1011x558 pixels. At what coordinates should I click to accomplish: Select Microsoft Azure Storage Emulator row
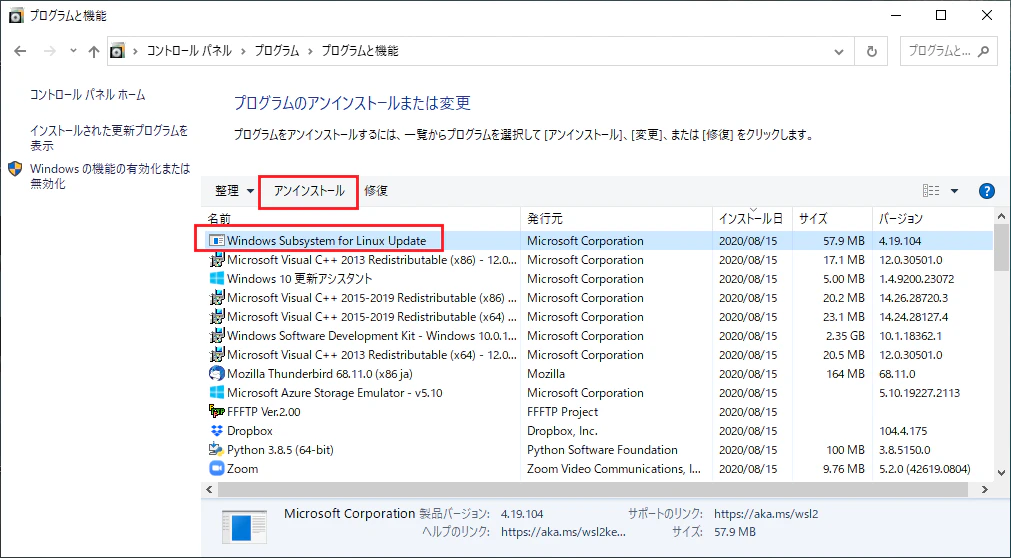(x=598, y=393)
